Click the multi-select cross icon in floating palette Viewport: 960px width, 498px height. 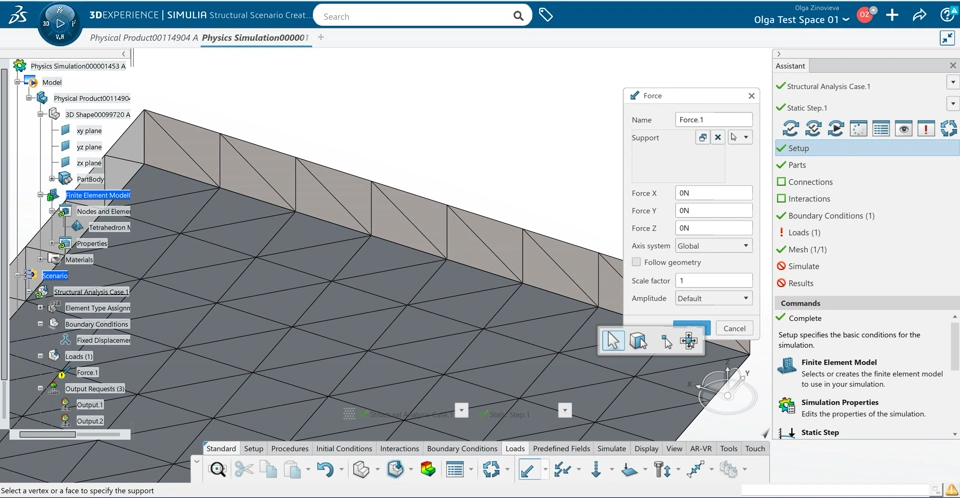pyautogui.click(x=689, y=341)
